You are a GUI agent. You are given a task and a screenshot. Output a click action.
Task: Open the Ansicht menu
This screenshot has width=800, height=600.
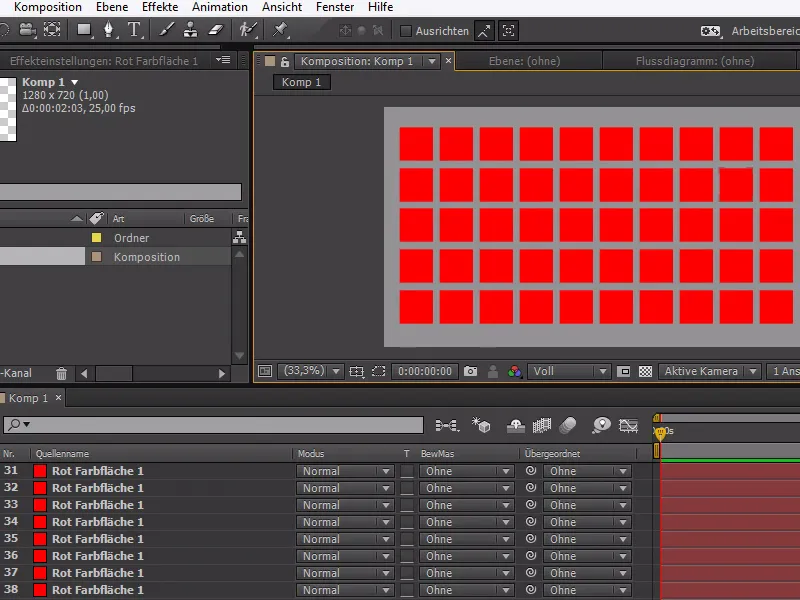coord(282,7)
